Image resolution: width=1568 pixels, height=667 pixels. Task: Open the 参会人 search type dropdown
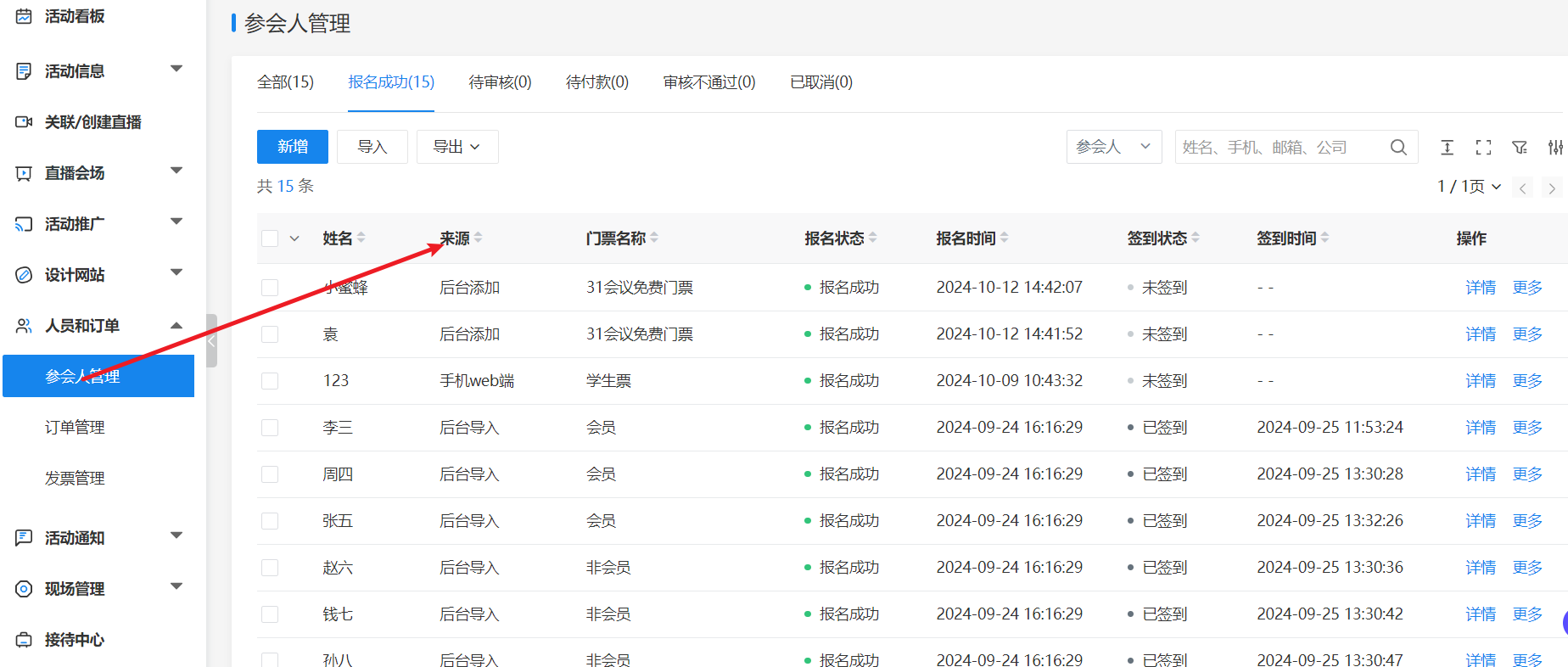pos(1114,147)
